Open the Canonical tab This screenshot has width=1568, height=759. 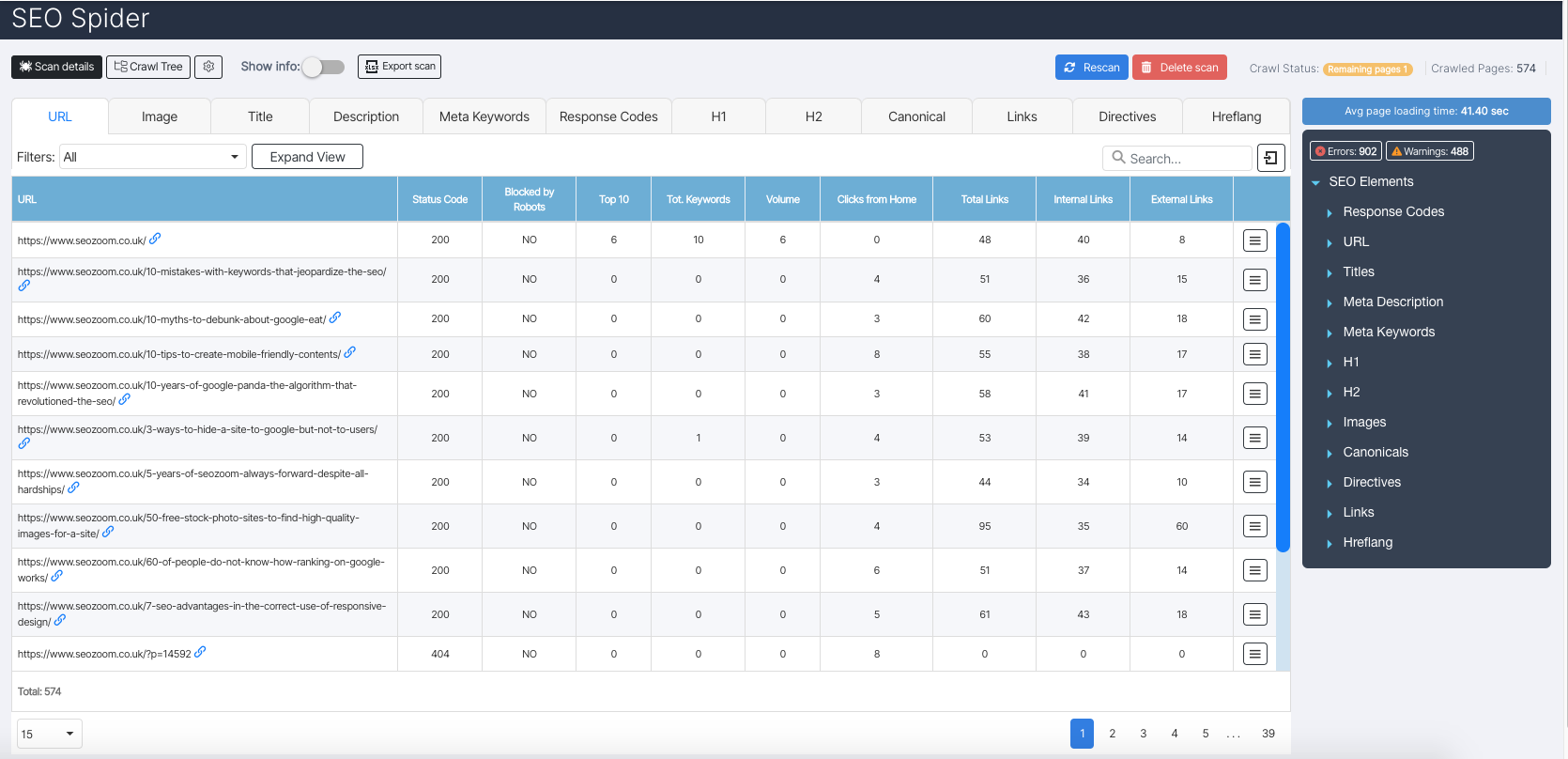916,116
